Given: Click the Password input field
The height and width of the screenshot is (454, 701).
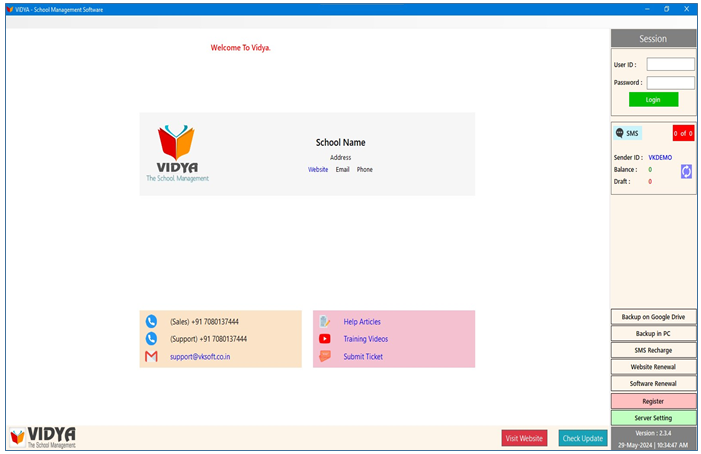Looking at the screenshot, I should [x=670, y=83].
